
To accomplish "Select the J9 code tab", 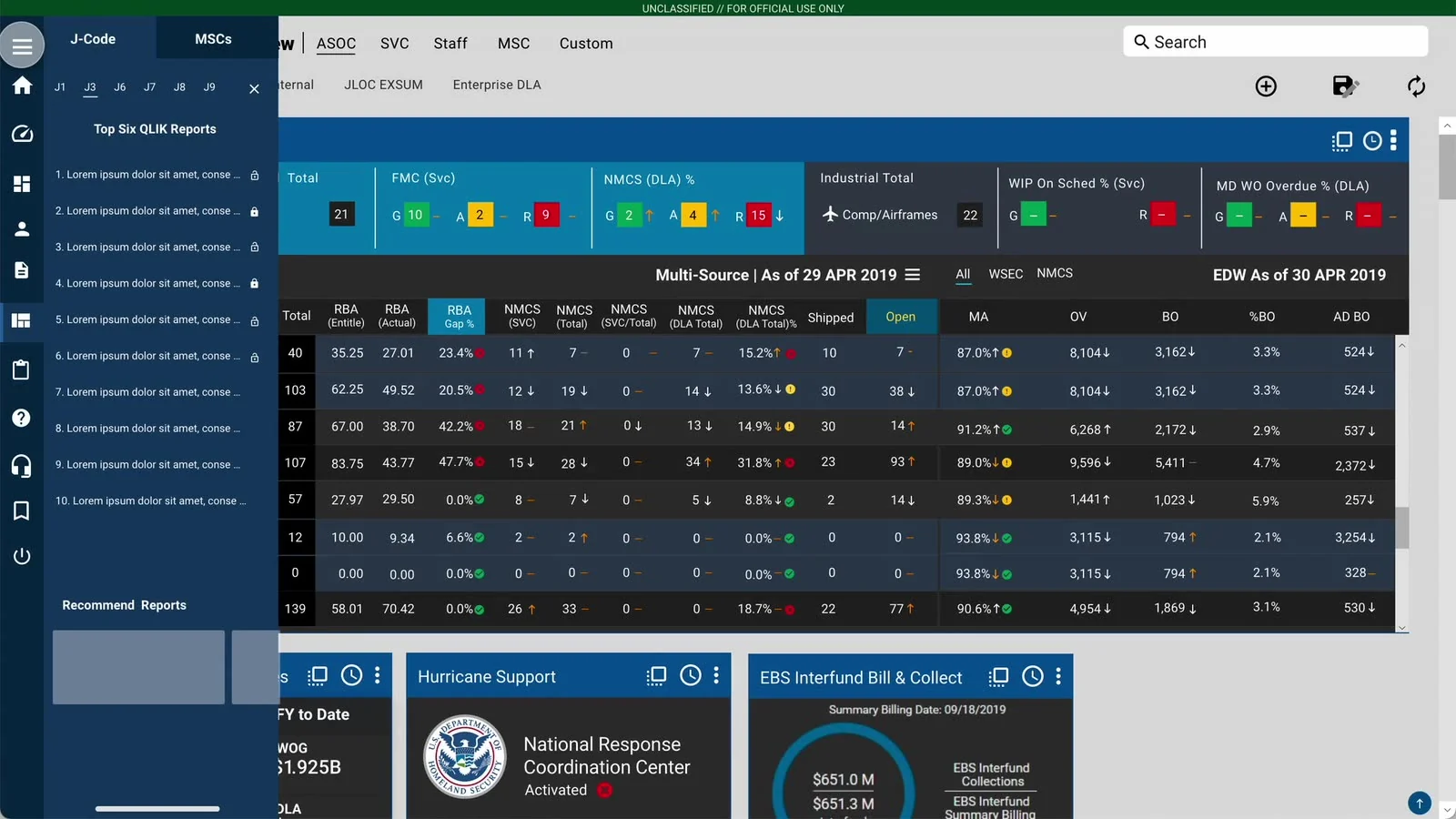I will tap(209, 87).
